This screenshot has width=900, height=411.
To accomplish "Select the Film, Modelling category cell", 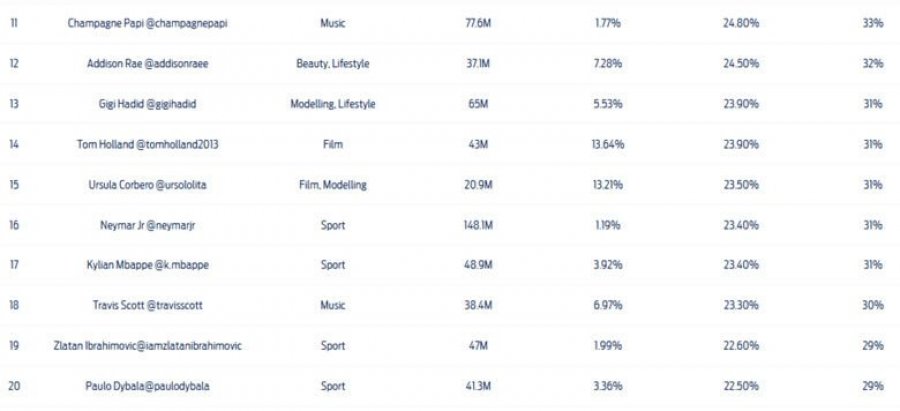I will click(333, 185).
